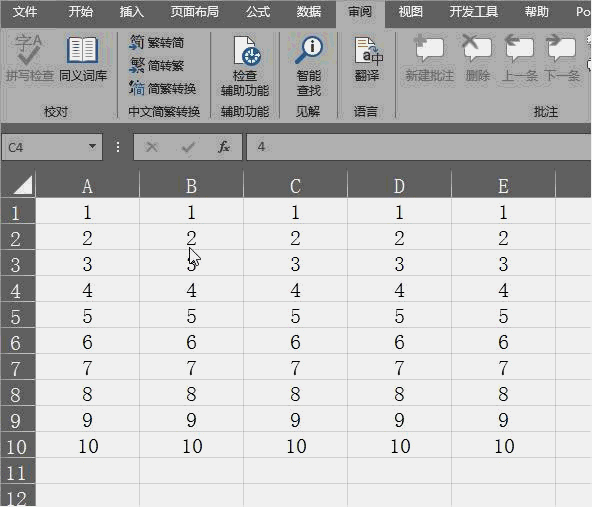Expand the Name Box dropdown arrow
Viewport: 592px width, 507px height.
point(92,146)
